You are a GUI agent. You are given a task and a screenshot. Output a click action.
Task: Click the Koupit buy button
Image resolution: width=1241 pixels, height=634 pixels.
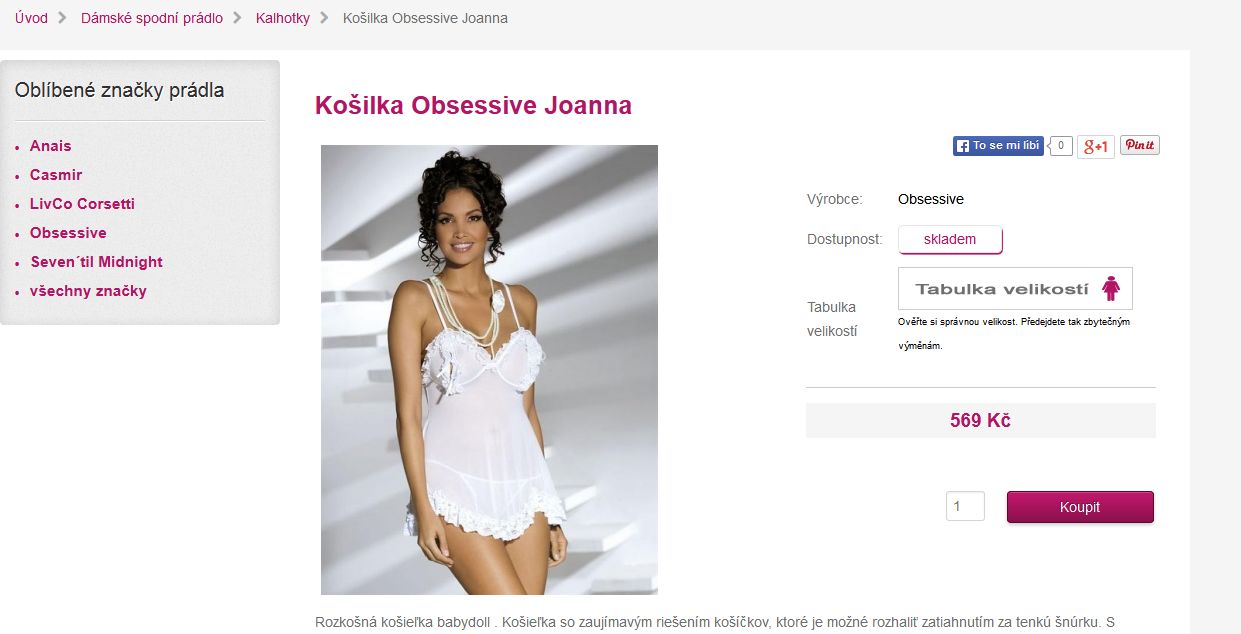[x=1080, y=507]
